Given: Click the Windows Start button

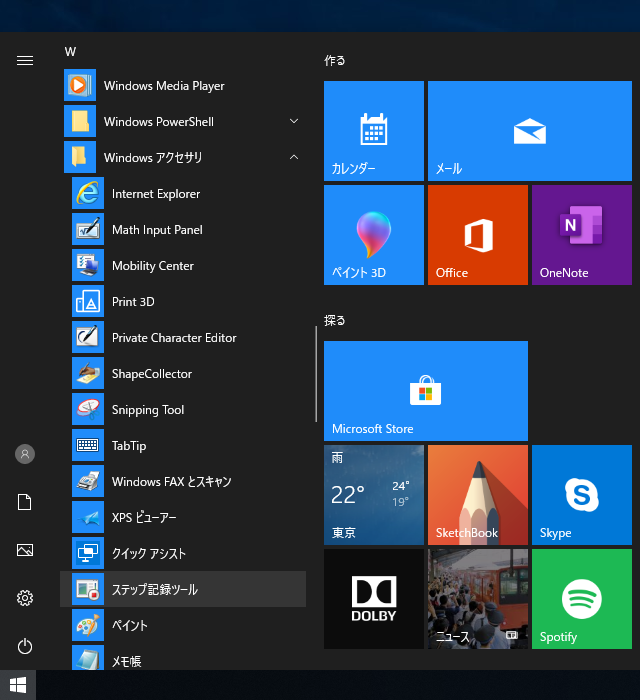Looking at the screenshot, I should tap(18, 685).
